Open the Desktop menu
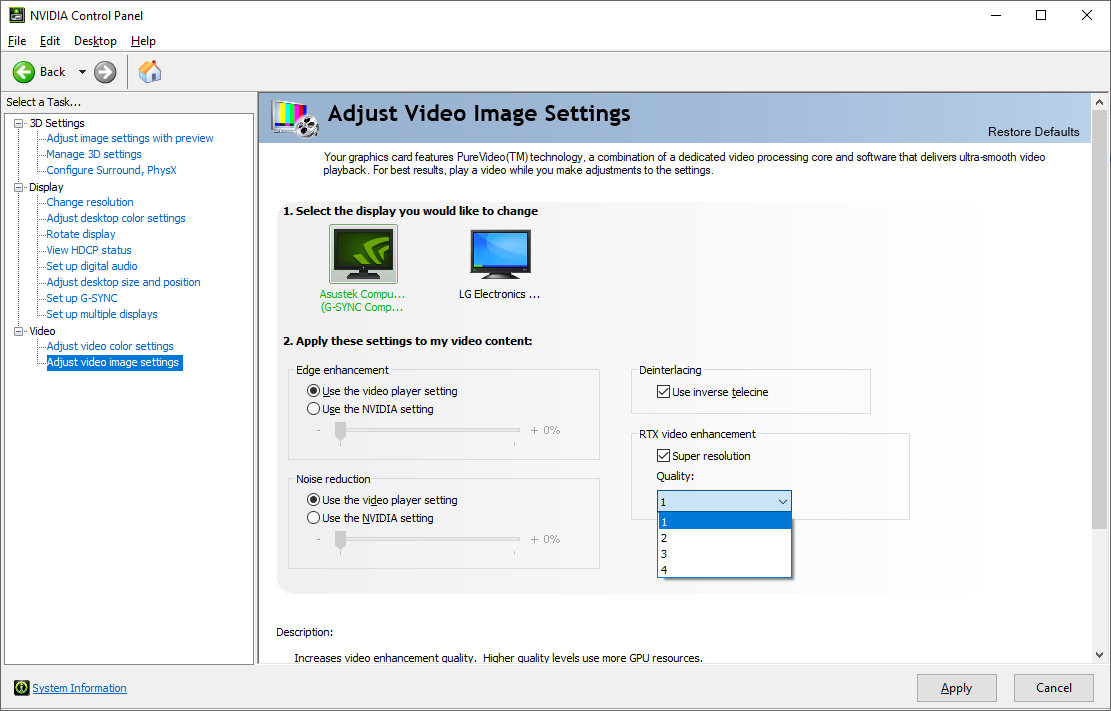Viewport: 1111px width, 711px height. (95, 41)
